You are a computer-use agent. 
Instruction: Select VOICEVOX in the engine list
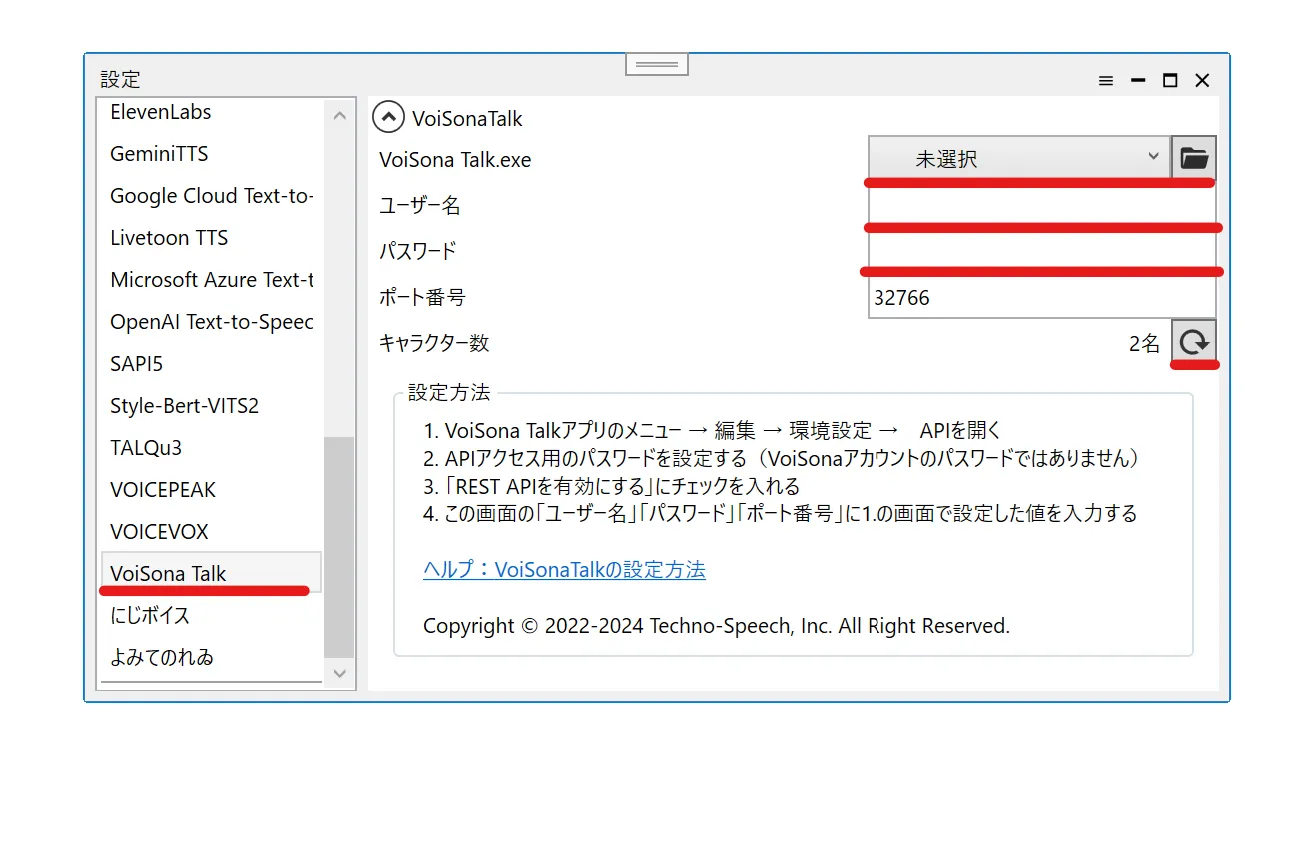pos(212,532)
